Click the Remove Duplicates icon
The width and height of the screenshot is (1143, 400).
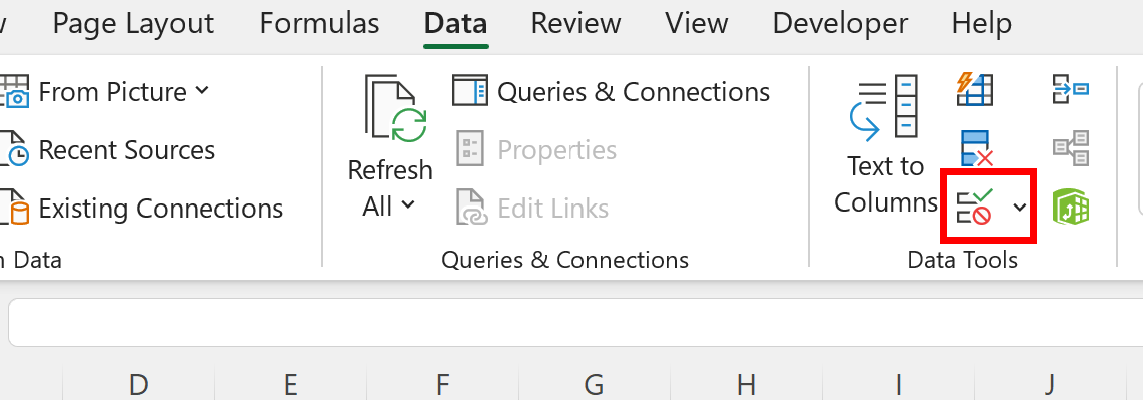pyautogui.click(x=976, y=149)
